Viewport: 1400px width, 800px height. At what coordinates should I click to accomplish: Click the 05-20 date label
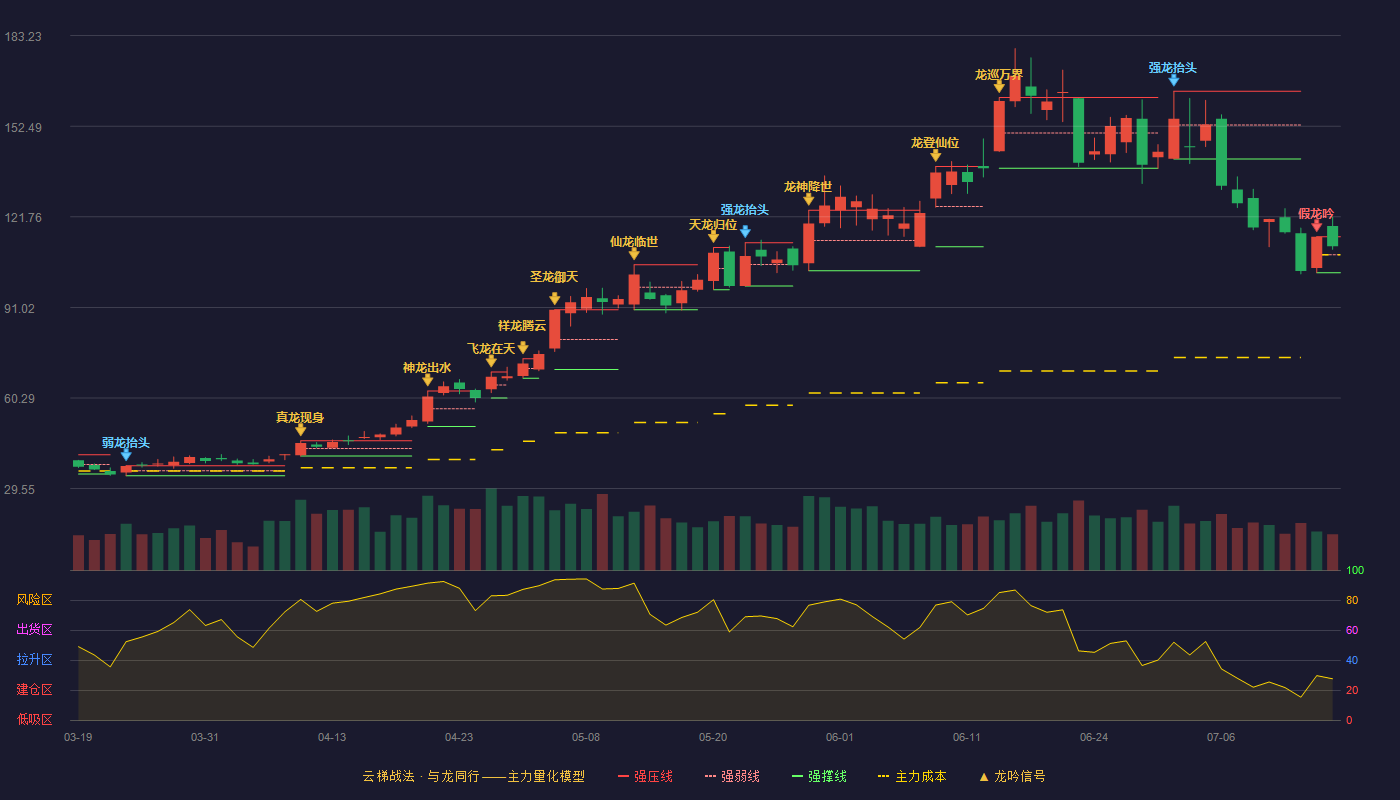(x=713, y=737)
